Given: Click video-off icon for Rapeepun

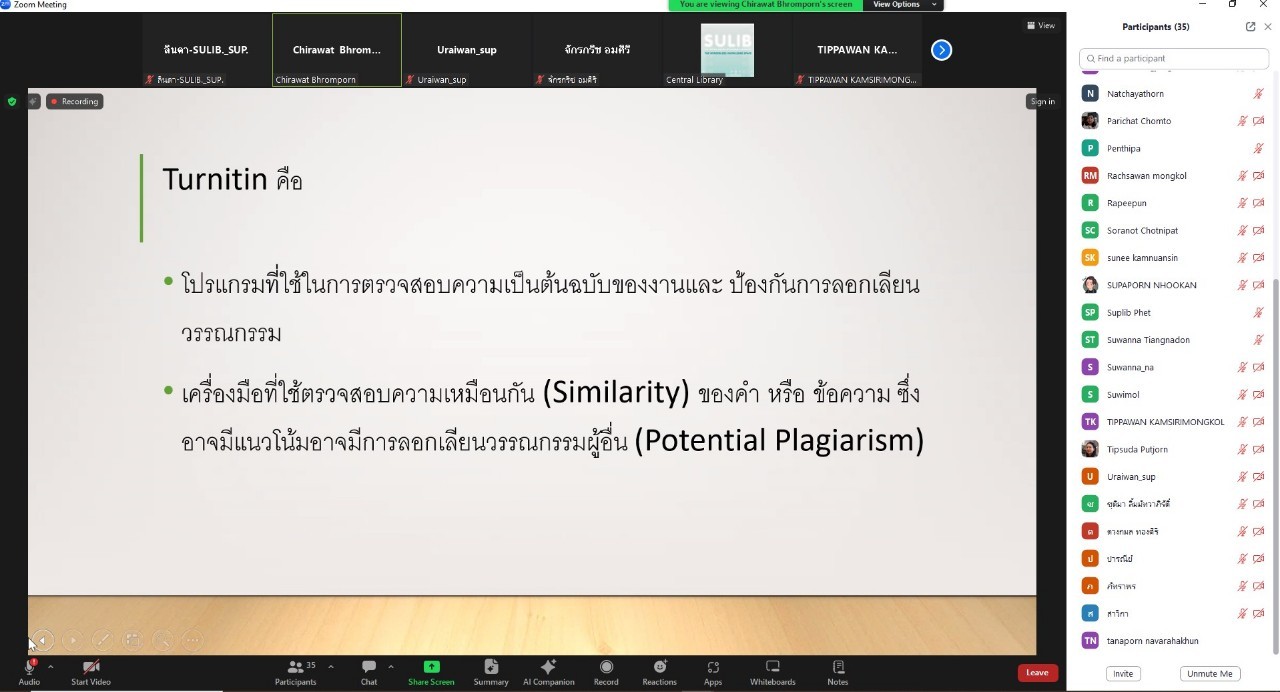Looking at the screenshot, I should pyautogui.click(x=1259, y=203).
